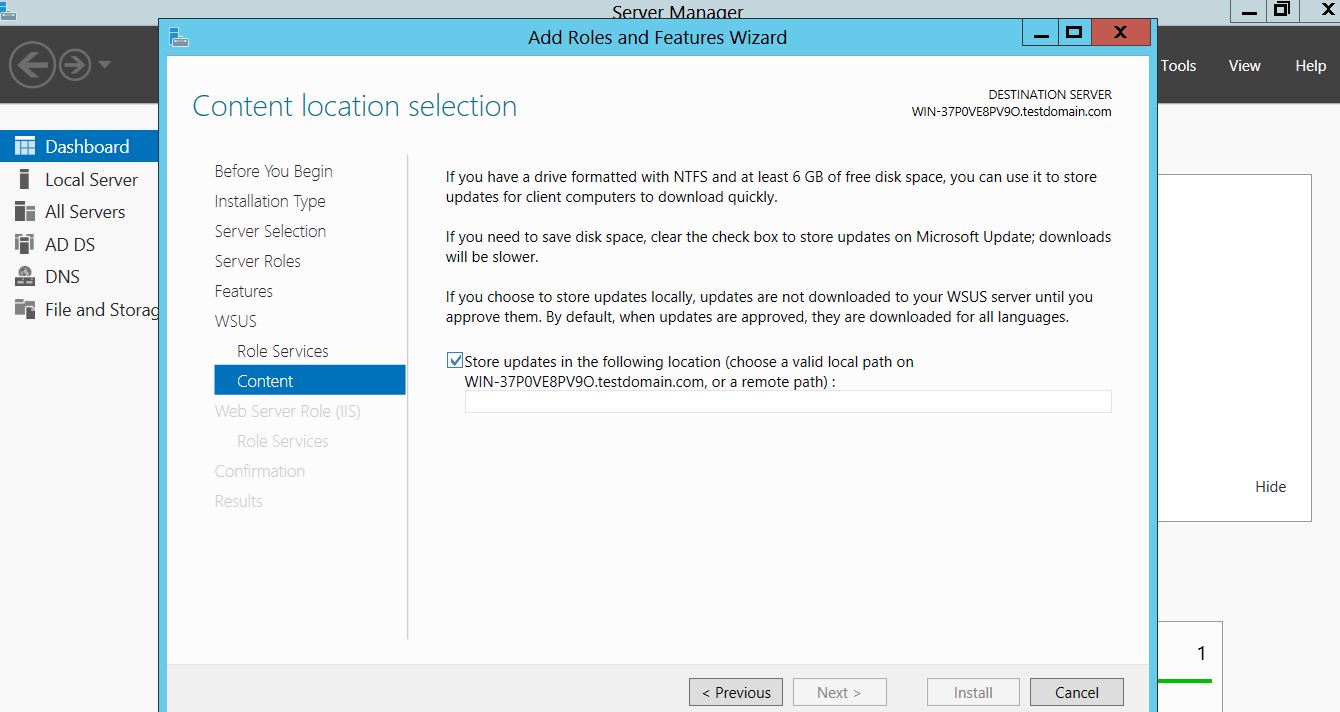Jump to WSUS Role Services step
1340x712 pixels.
pyautogui.click(x=282, y=351)
